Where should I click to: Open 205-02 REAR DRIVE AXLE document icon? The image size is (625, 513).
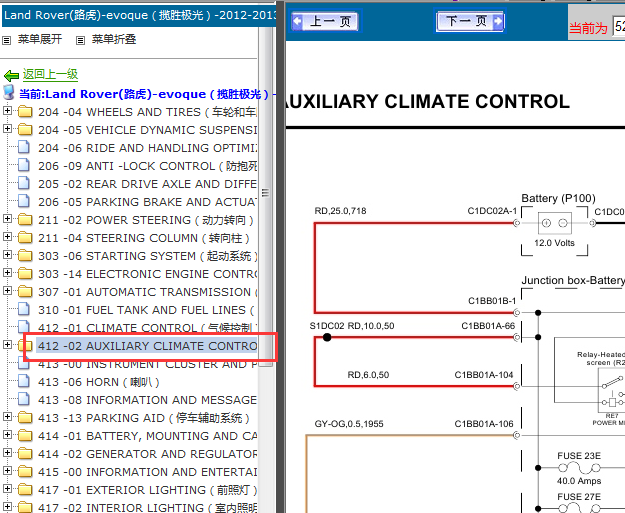[x=24, y=183]
